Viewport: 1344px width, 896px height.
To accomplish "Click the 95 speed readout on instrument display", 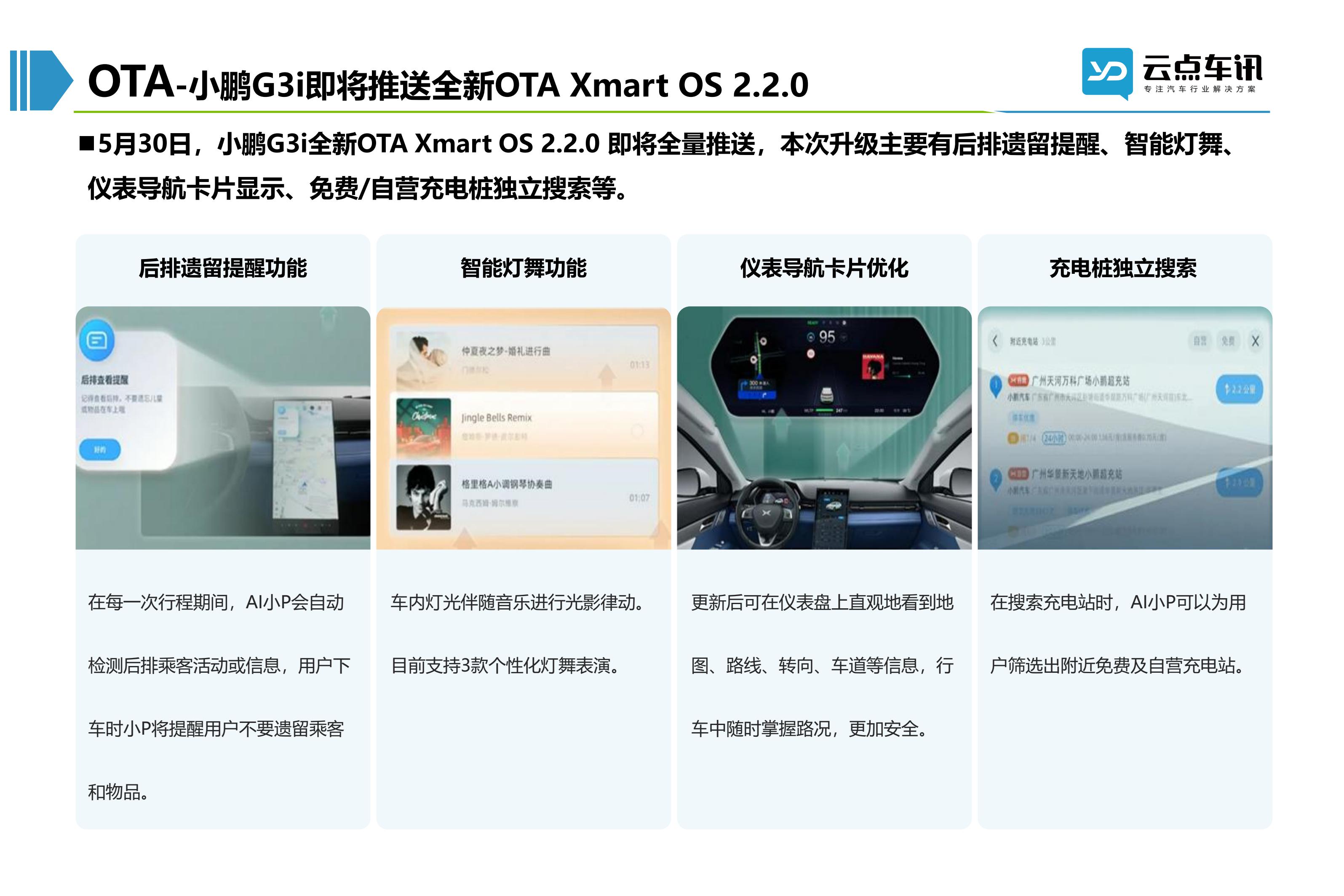I will click(826, 337).
